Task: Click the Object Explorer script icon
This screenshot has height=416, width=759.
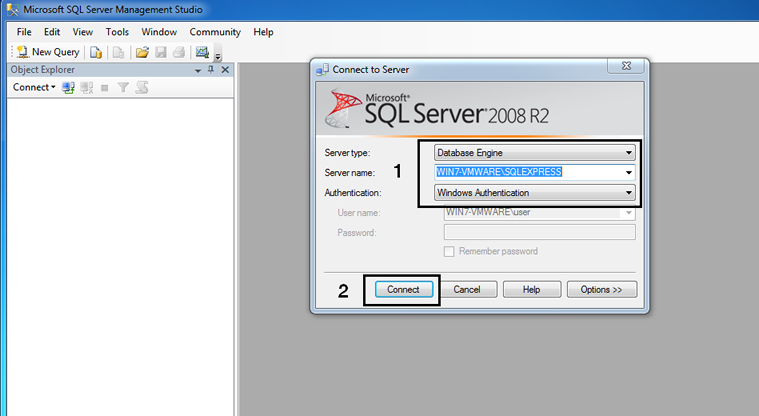Action: pyautogui.click(x=142, y=88)
